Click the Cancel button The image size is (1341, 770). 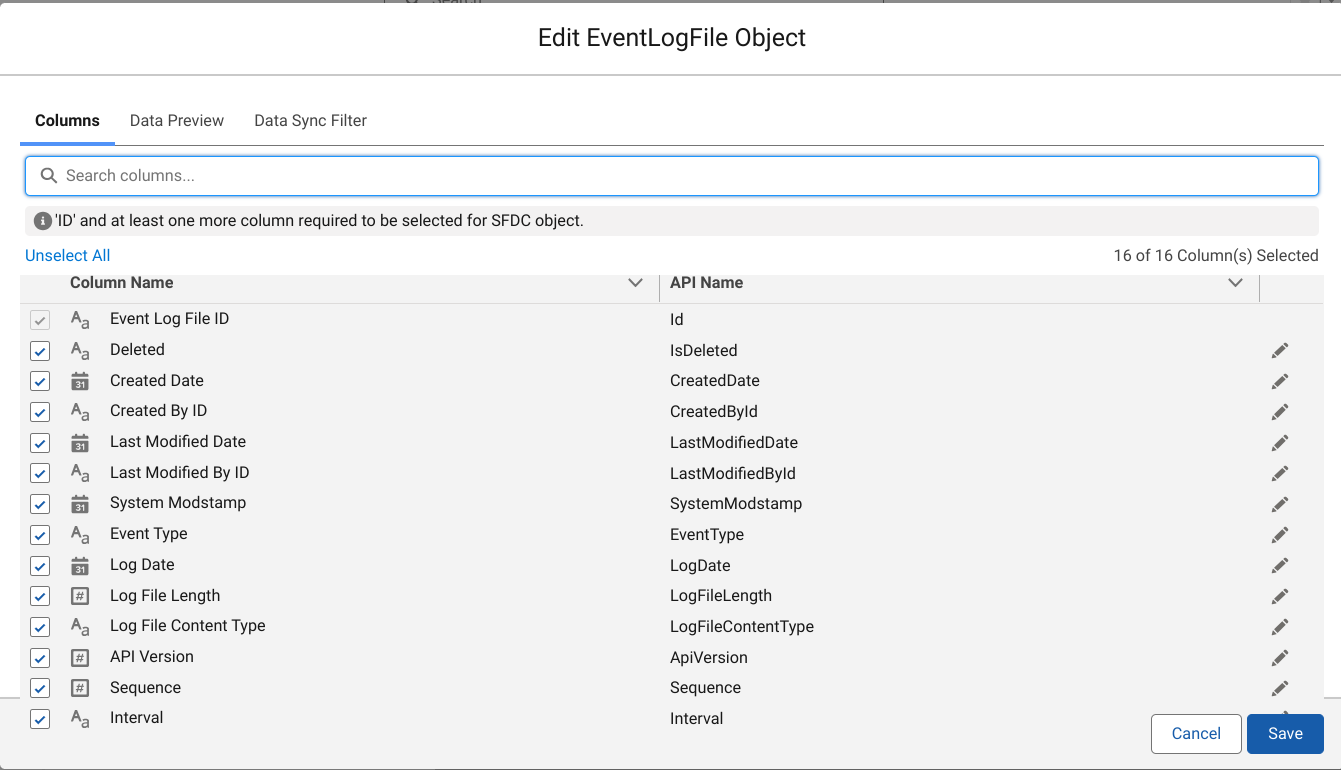point(1196,734)
